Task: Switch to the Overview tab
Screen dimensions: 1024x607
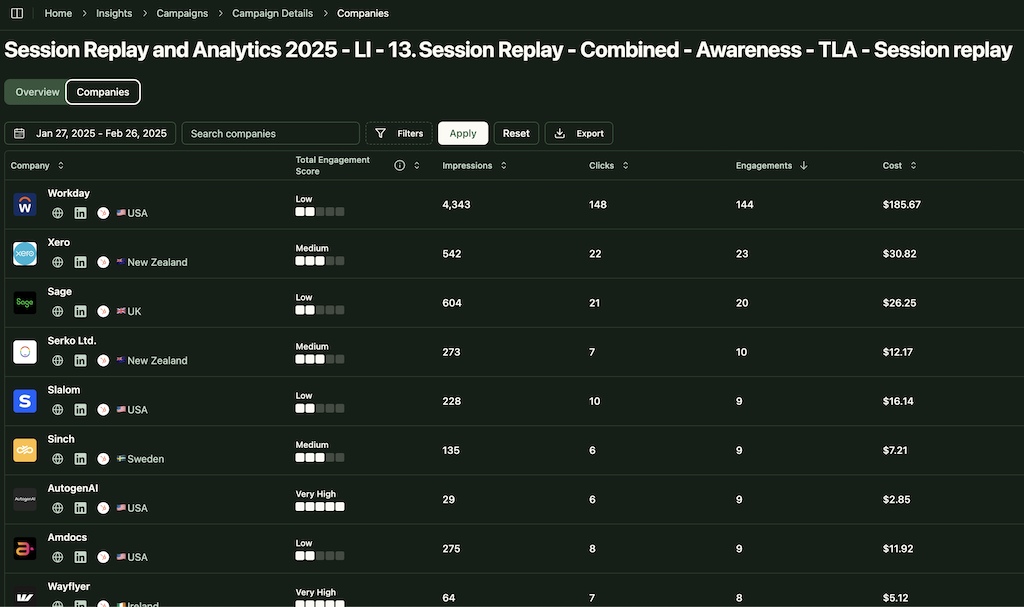Action: click(35, 91)
